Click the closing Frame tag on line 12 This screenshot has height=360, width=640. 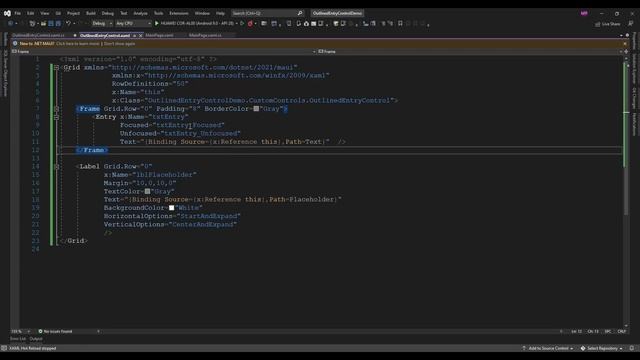pos(92,150)
